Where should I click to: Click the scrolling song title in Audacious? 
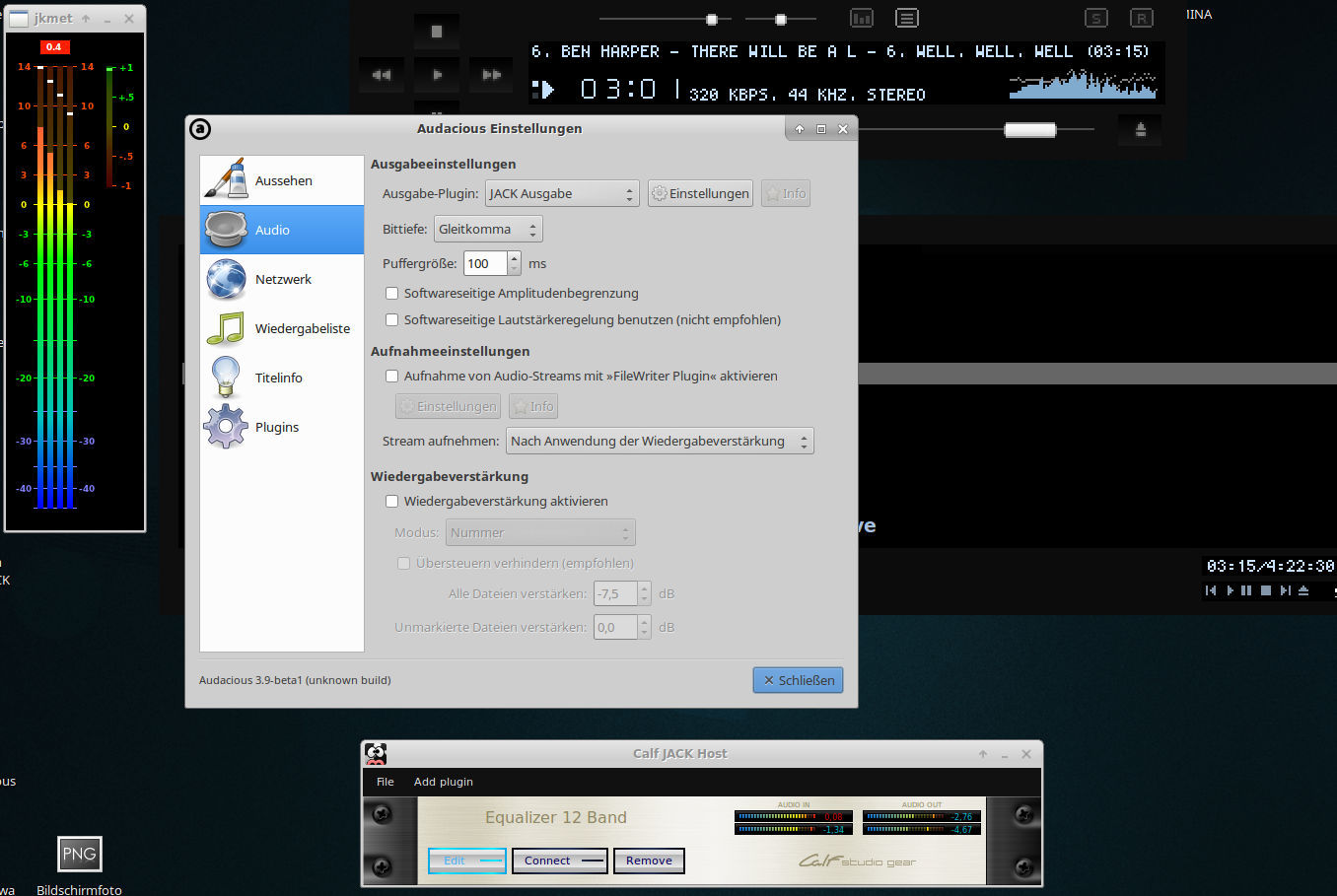tap(841, 51)
